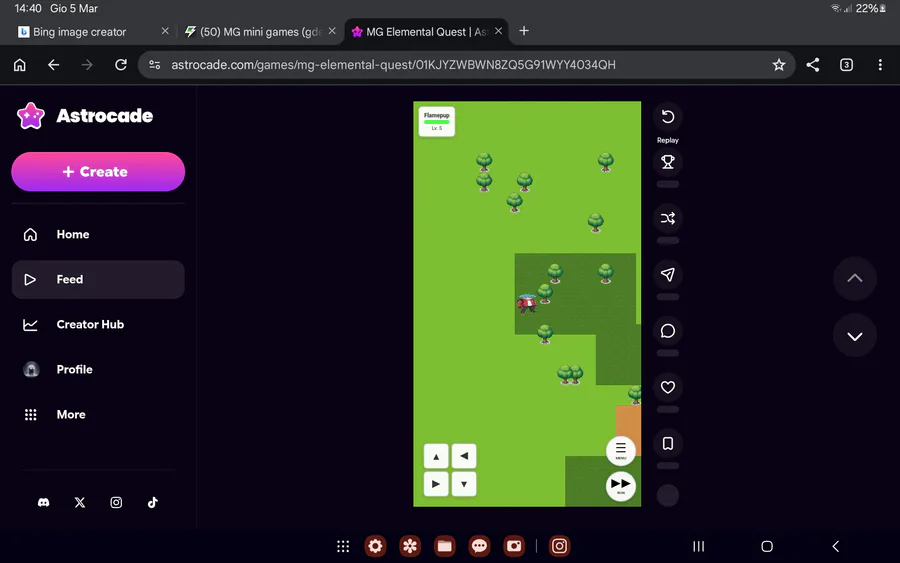
Task: Click the site settings icon in address bar
Action: 154,65
